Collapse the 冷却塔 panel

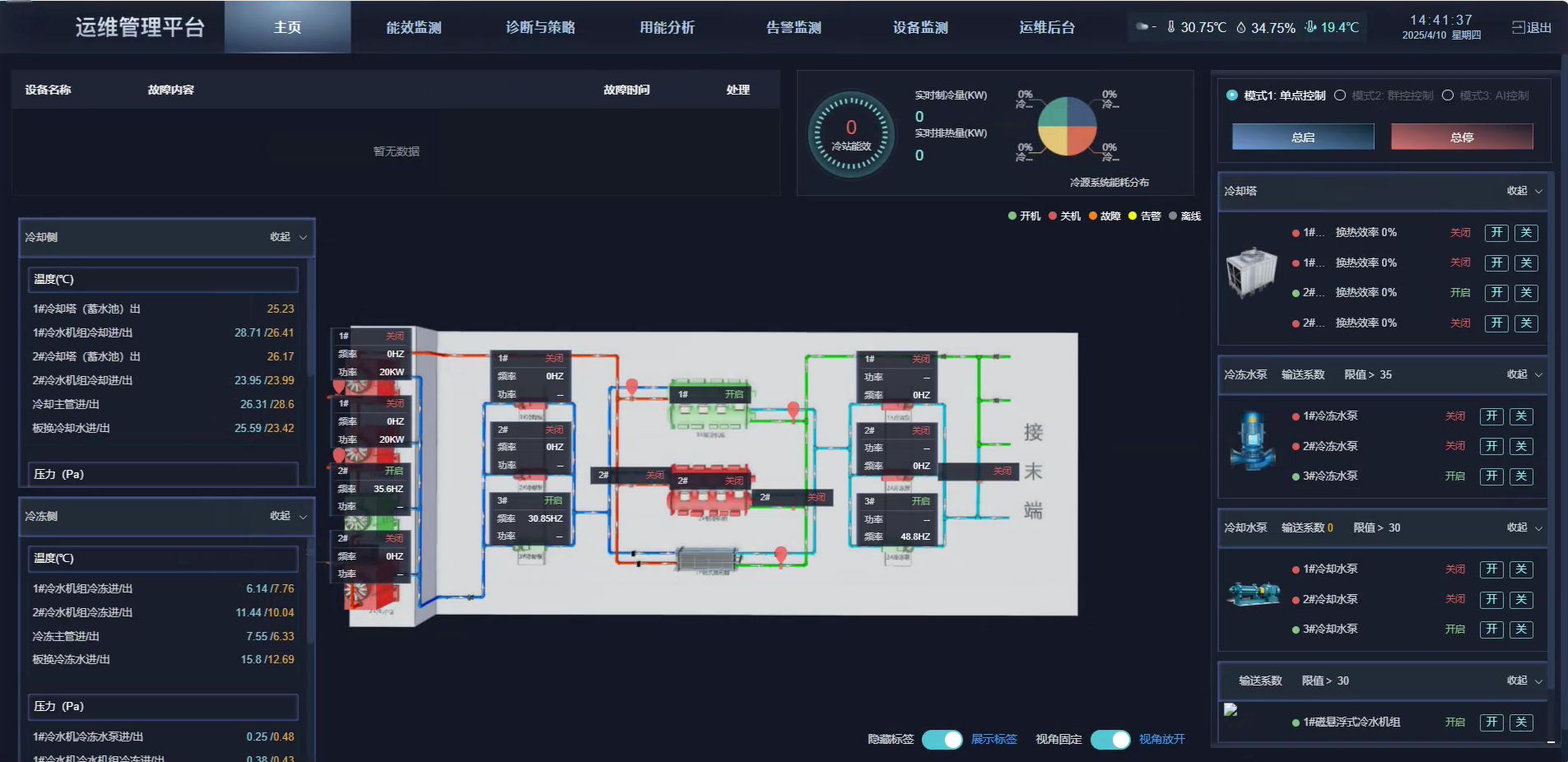[x=1524, y=191]
